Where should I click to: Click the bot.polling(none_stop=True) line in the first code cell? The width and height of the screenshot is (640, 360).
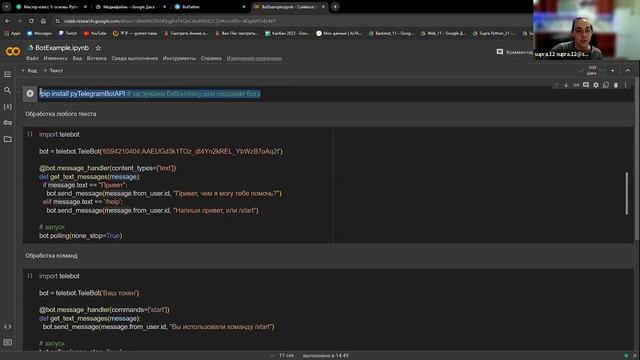(x=80, y=236)
